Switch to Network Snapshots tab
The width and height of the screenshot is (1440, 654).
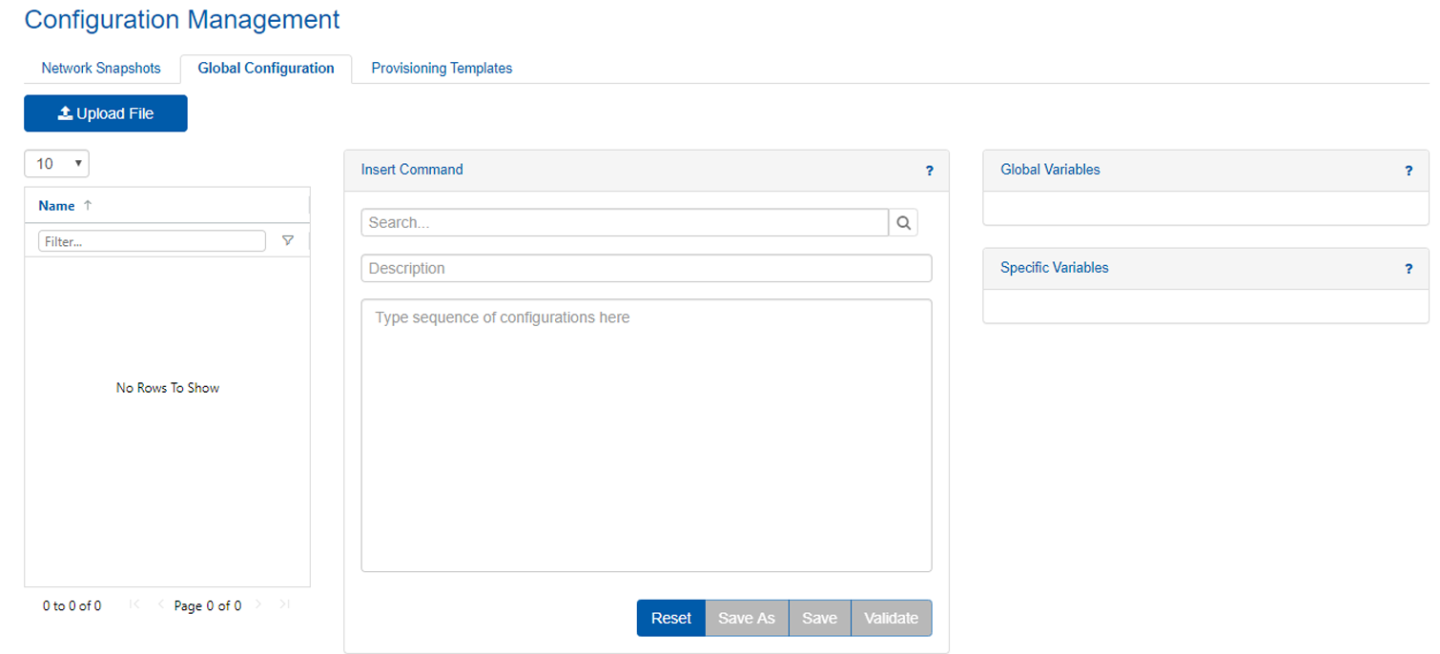[101, 68]
